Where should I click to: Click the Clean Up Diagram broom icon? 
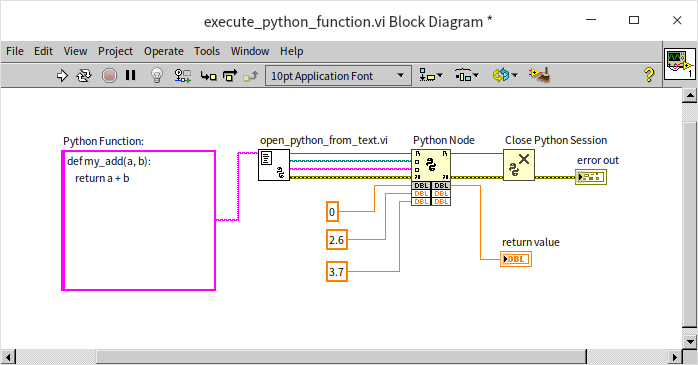click(539, 75)
